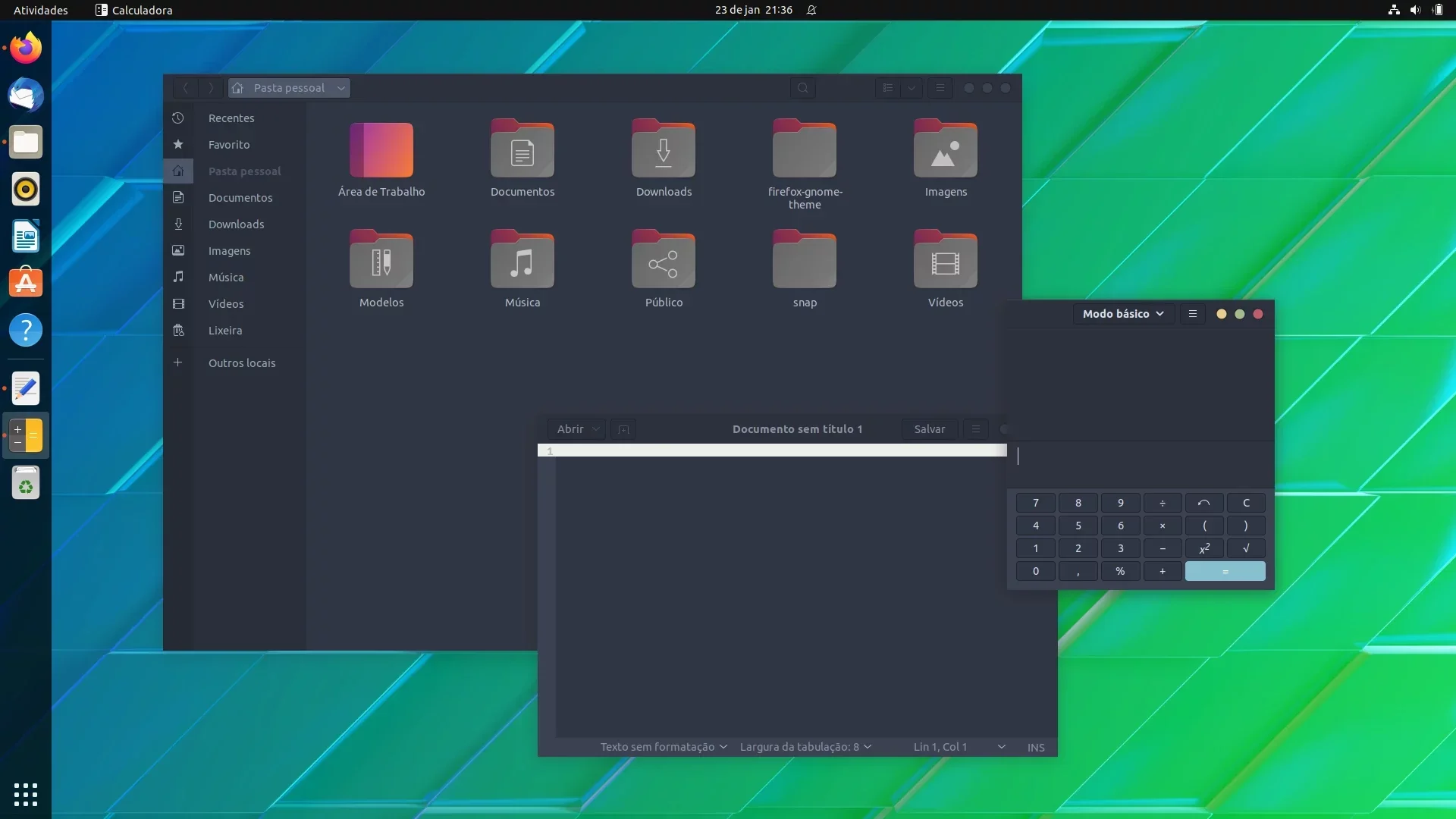Open Texto sem formatação language dropdown
The width and height of the screenshot is (1456, 819).
point(664,747)
